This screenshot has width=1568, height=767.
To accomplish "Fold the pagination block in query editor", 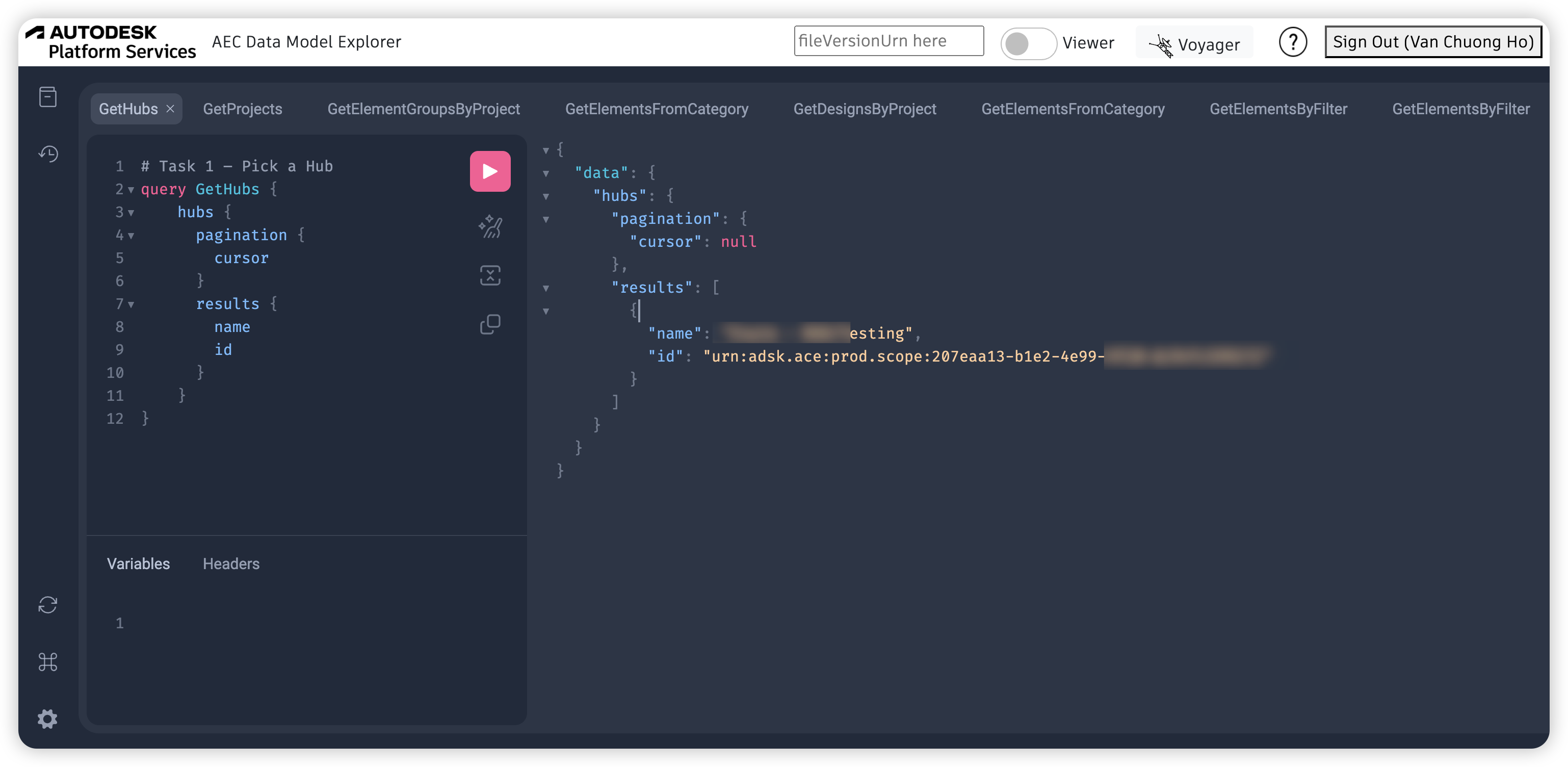I will point(131,236).
